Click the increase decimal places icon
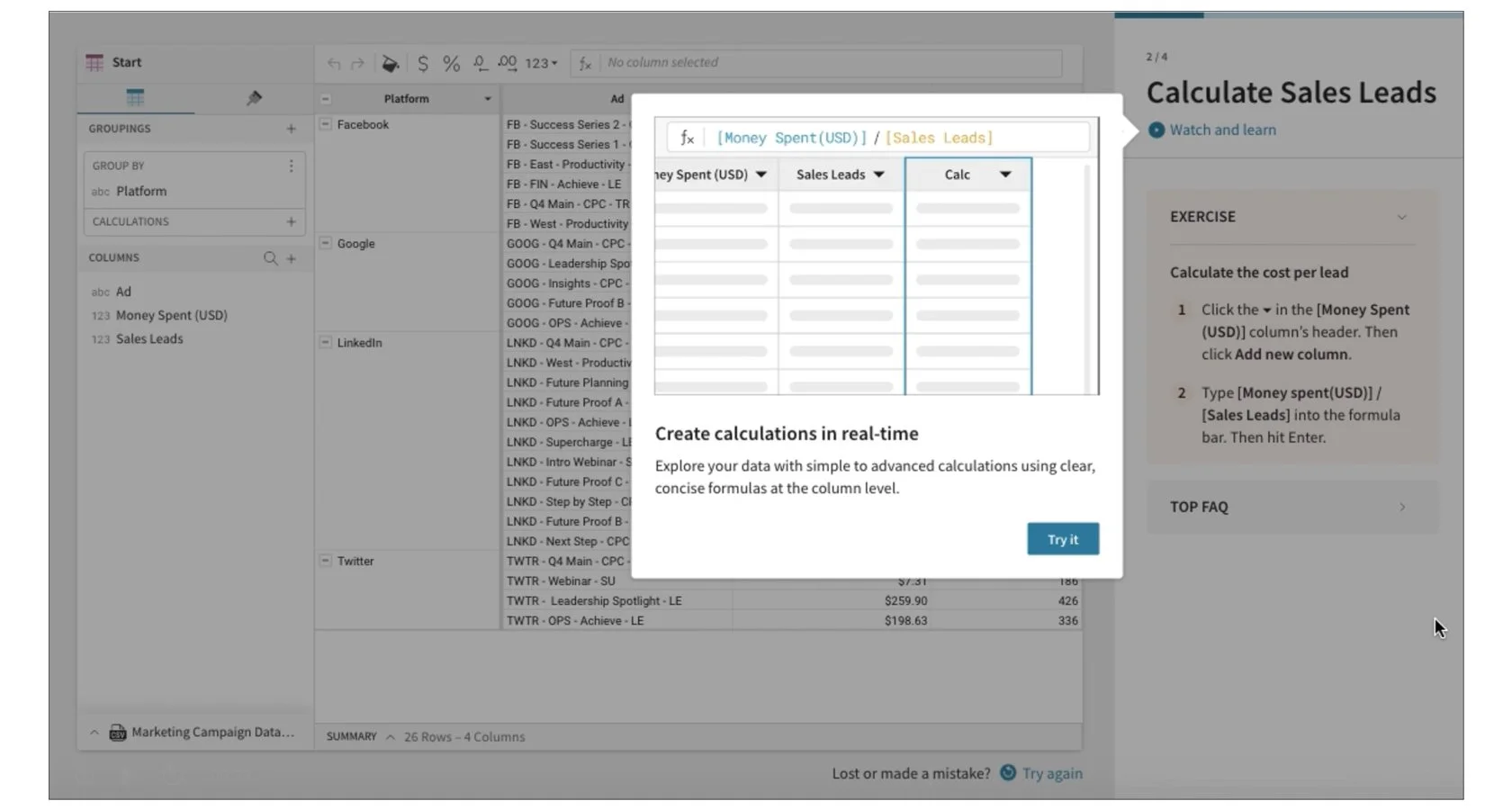The height and width of the screenshot is (810, 1512). tap(508, 63)
